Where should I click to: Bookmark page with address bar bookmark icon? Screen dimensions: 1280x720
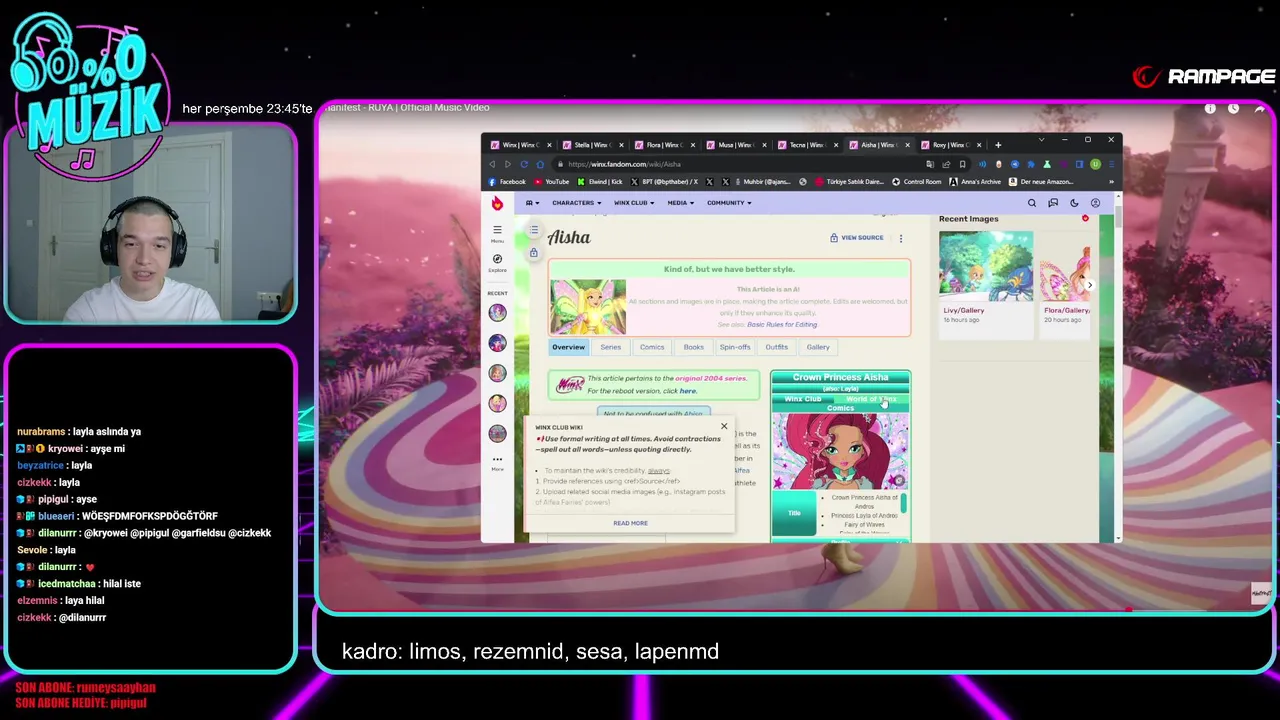pos(962,164)
